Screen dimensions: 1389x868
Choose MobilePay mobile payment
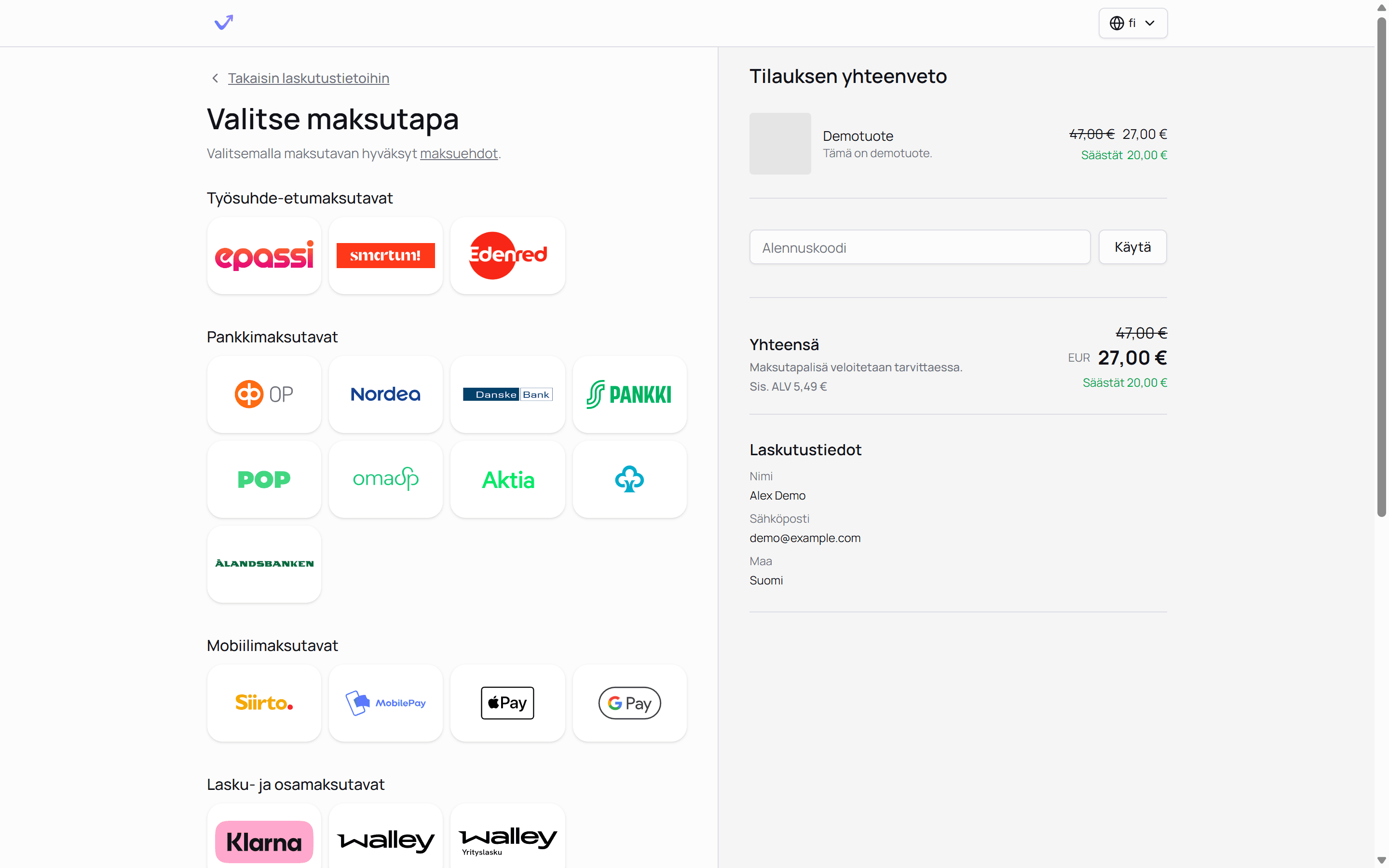386,703
